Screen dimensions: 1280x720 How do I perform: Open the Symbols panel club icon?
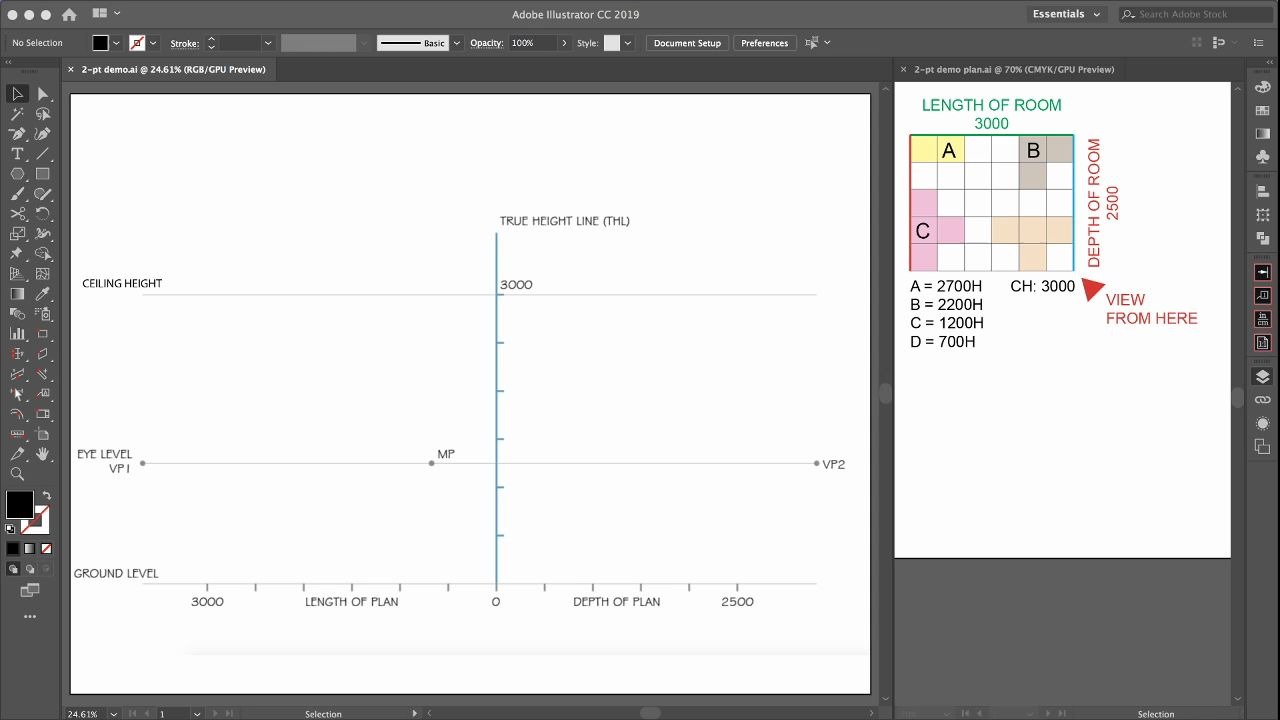(1262, 157)
